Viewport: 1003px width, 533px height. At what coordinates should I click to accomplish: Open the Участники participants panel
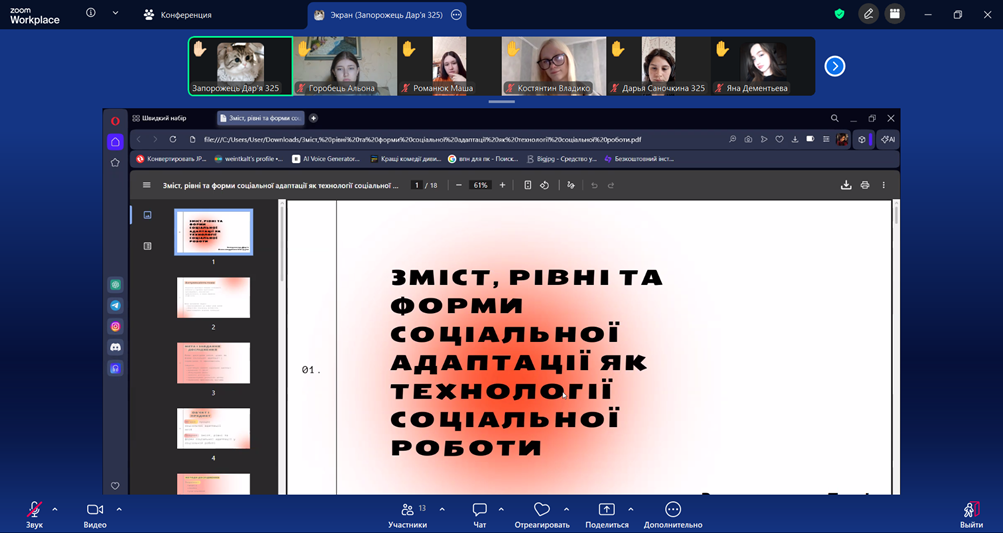pyautogui.click(x=407, y=510)
